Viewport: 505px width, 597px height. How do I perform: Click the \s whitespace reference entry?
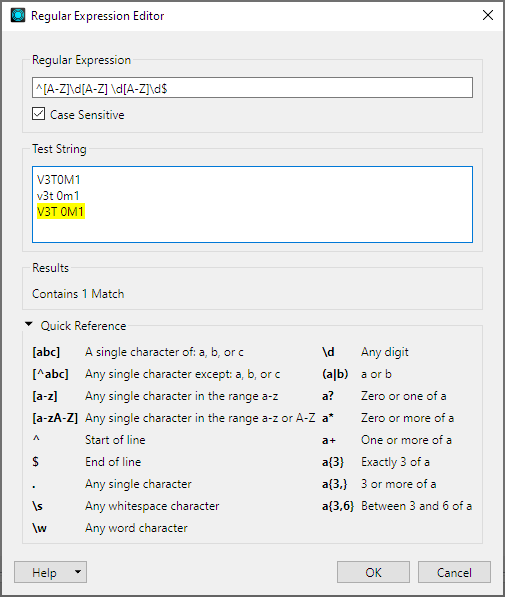click(x=126, y=506)
